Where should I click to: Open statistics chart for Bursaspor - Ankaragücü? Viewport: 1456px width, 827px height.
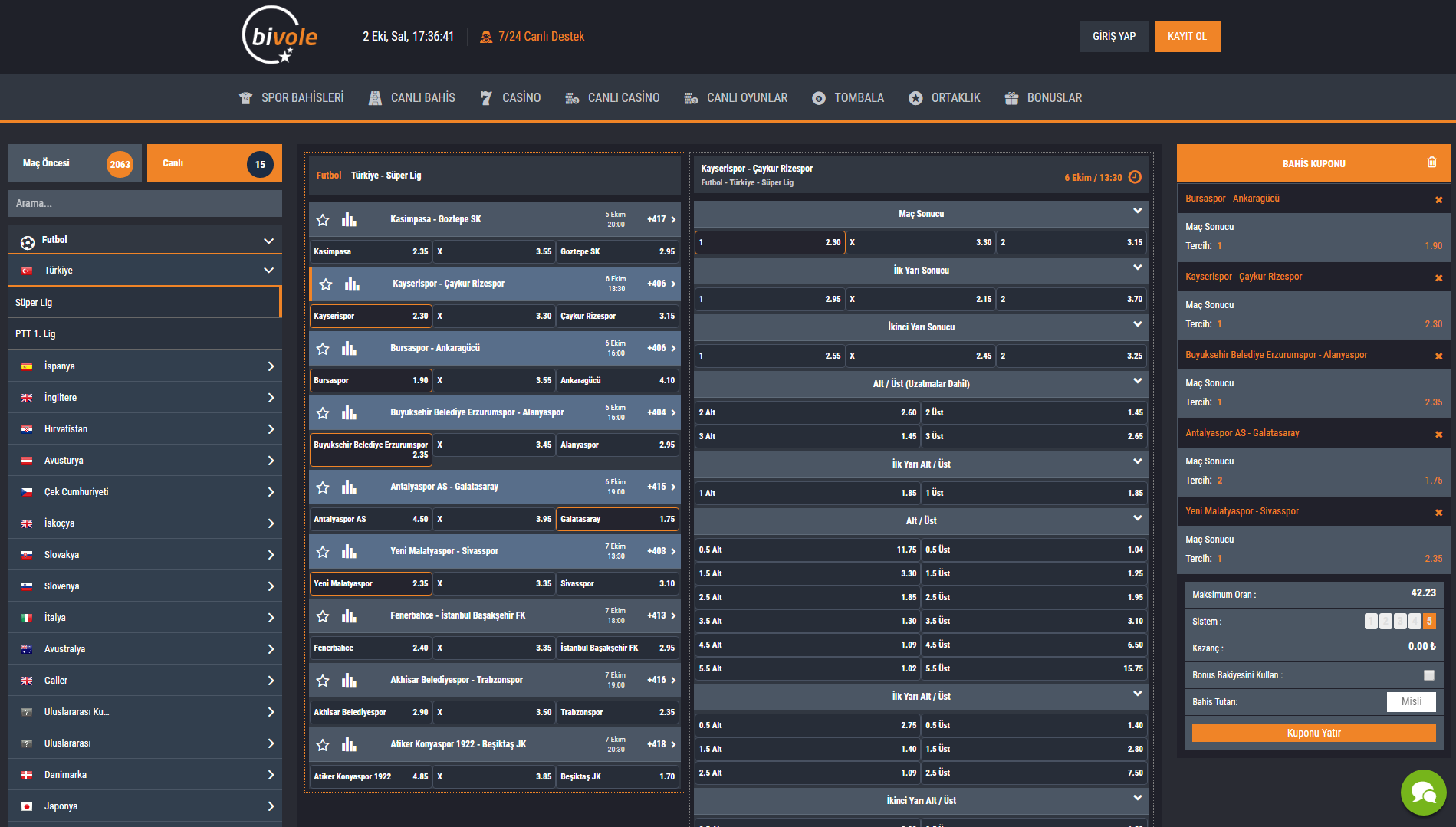point(349,349)
